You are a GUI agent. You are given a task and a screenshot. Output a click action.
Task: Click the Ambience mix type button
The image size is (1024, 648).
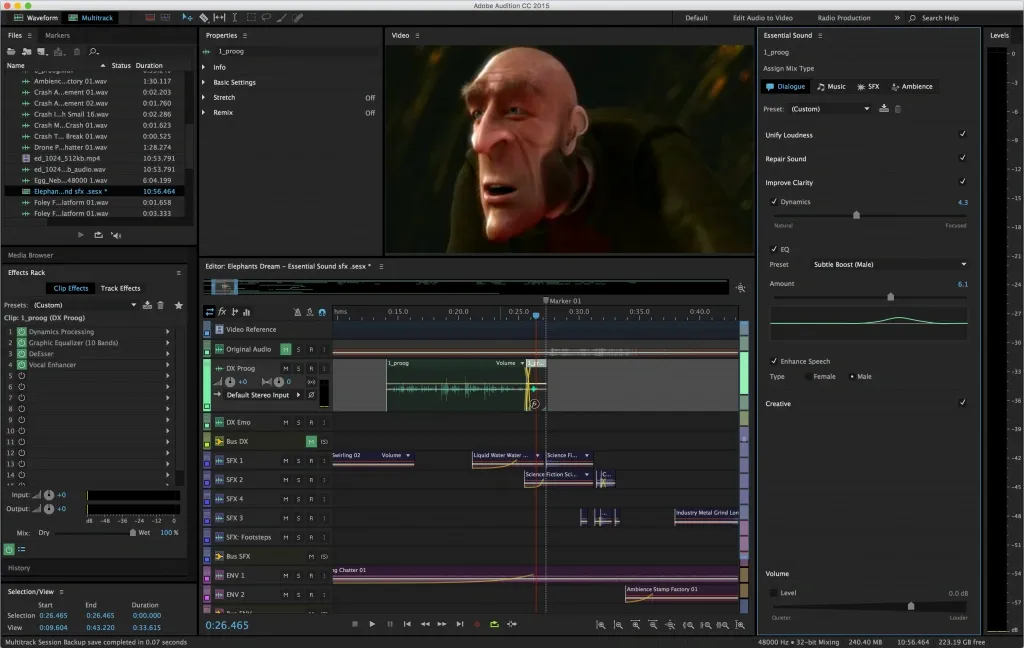click(911, 86)
